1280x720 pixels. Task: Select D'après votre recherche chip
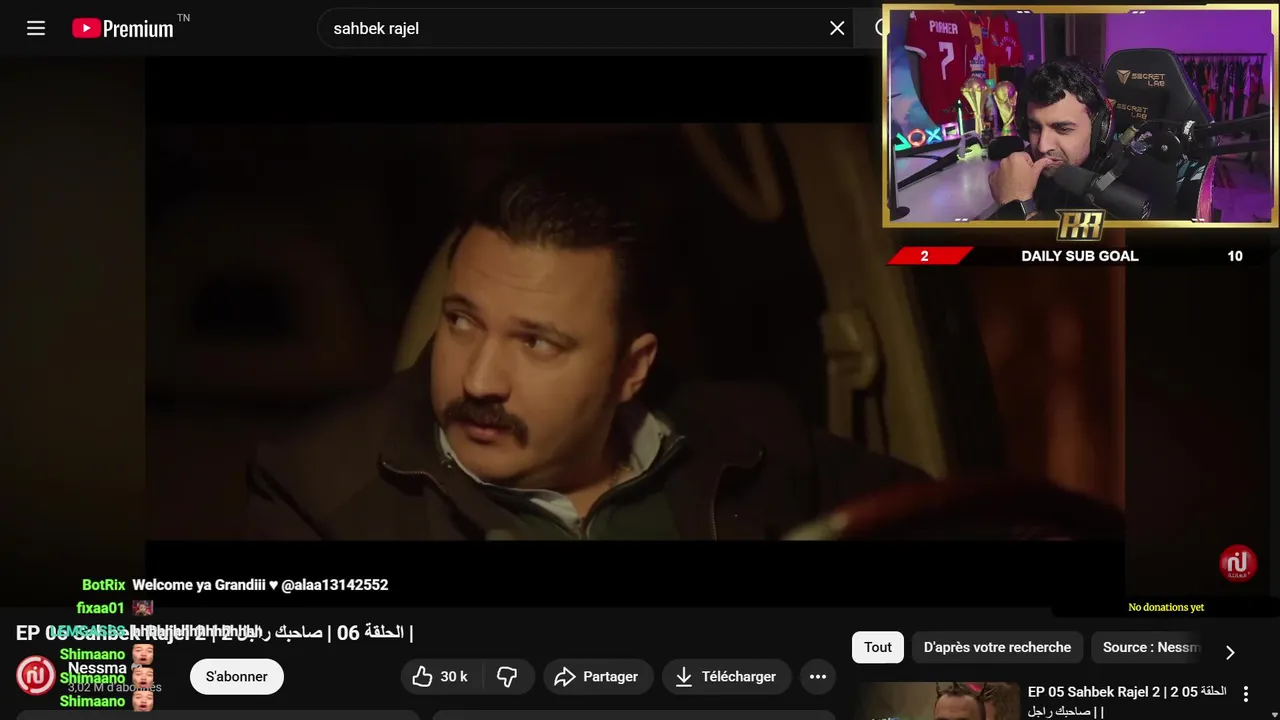point(997,647)
